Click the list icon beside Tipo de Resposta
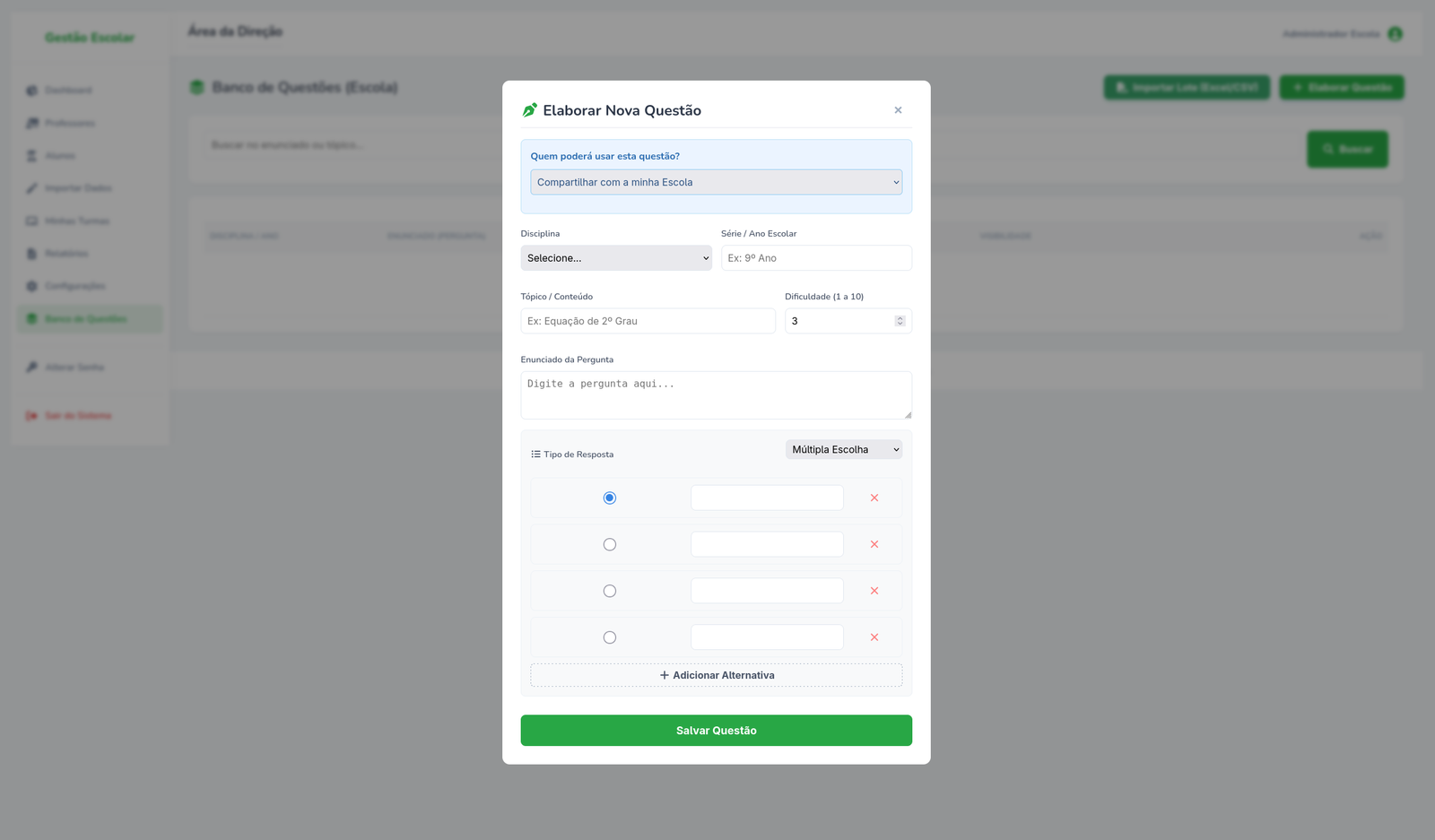This screenshot has width=1435, height=840. pyautogui.click(x=535, y=455)
